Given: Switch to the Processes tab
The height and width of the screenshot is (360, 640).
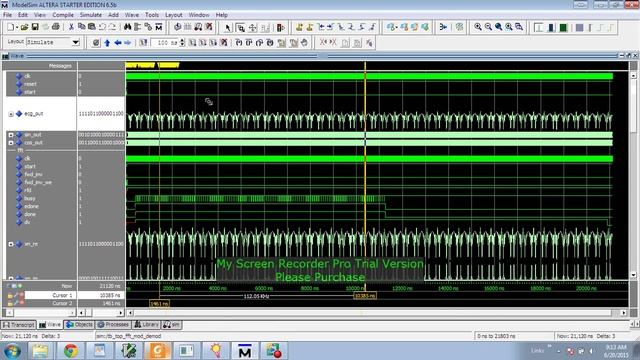Looking at the screenshot, I should [113, 325].
